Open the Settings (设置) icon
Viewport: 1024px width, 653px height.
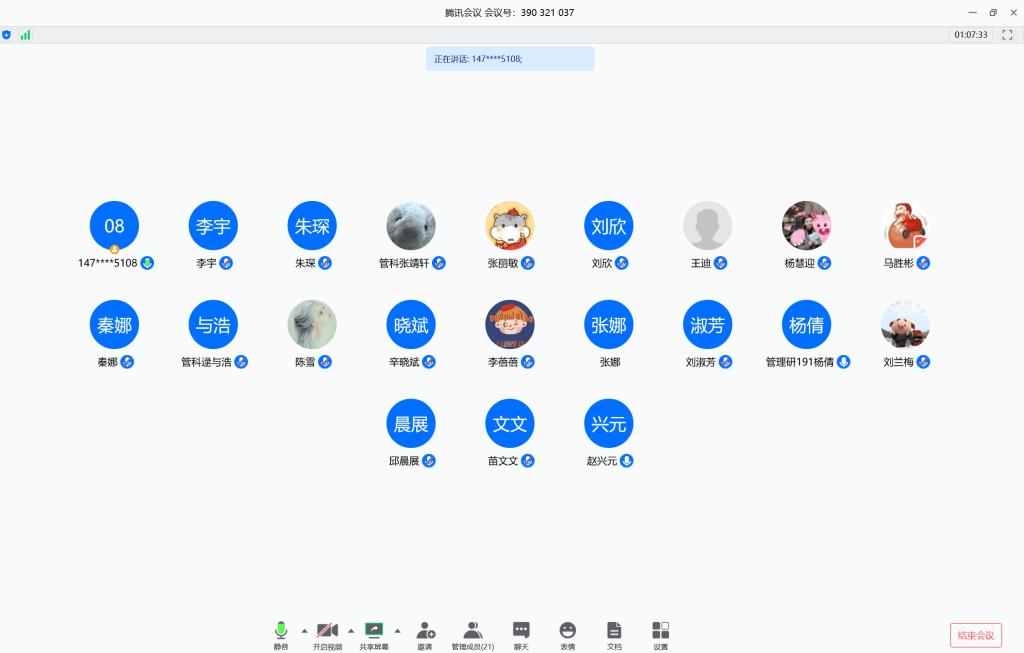[660, 630]
